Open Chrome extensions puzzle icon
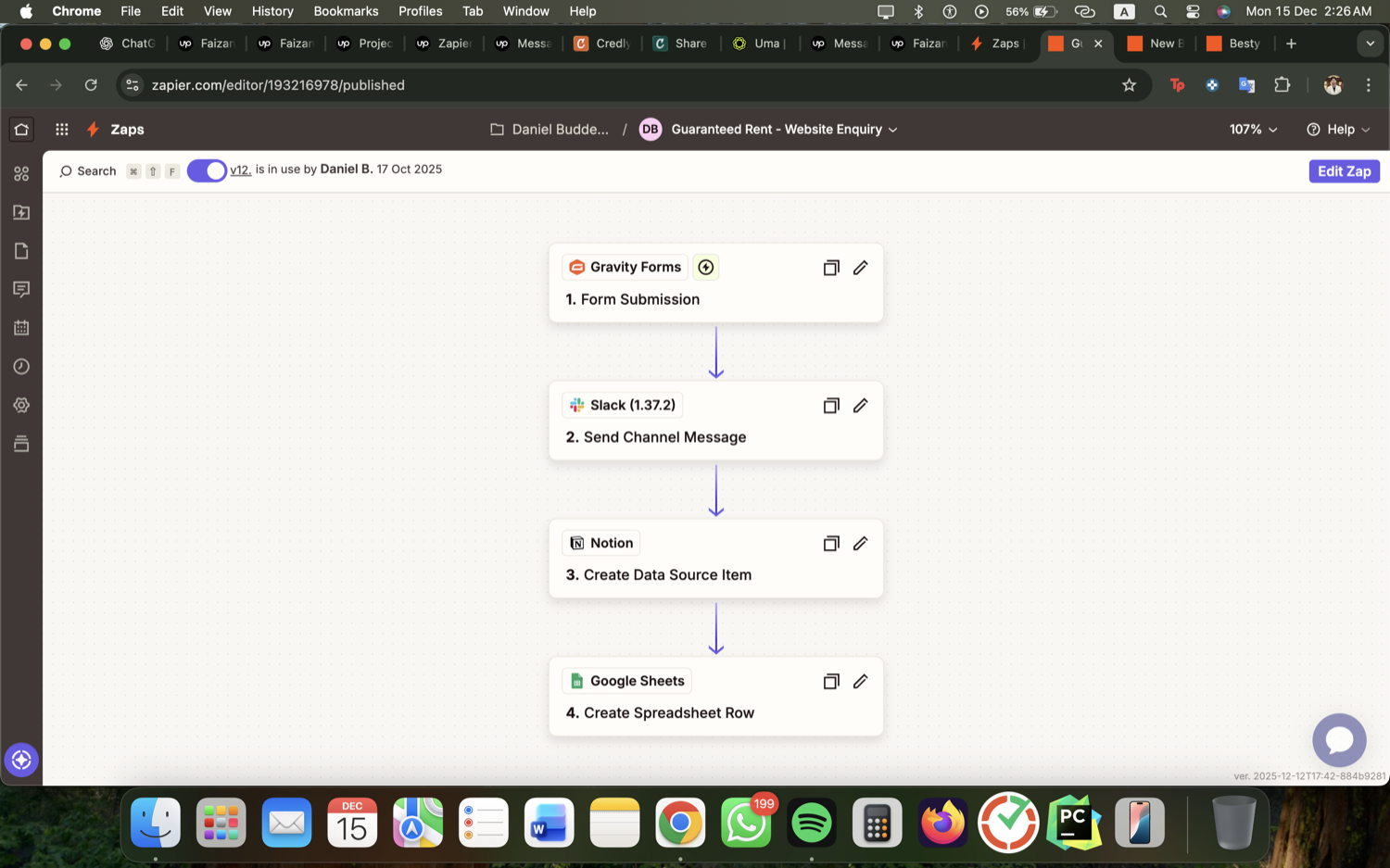This screenshot has width=1390, height=868. pyautogui.click(x=1283, y=85)
